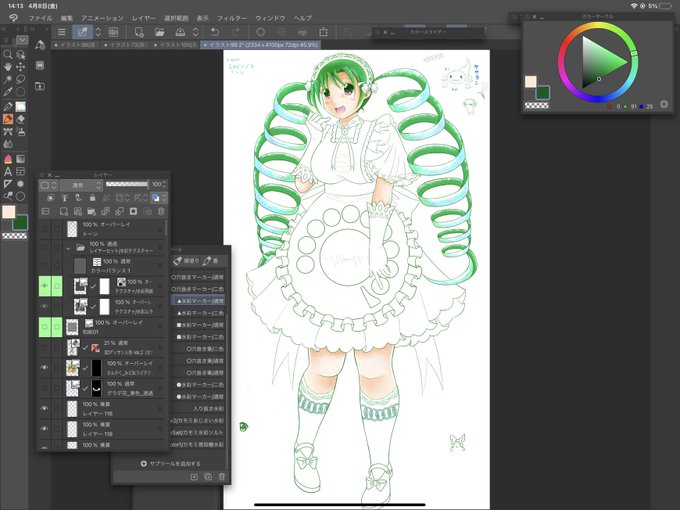Screen dimensions: 680x510
Task: Select the Blend tool
Action: pyautogui.click(x=8, y=144)
